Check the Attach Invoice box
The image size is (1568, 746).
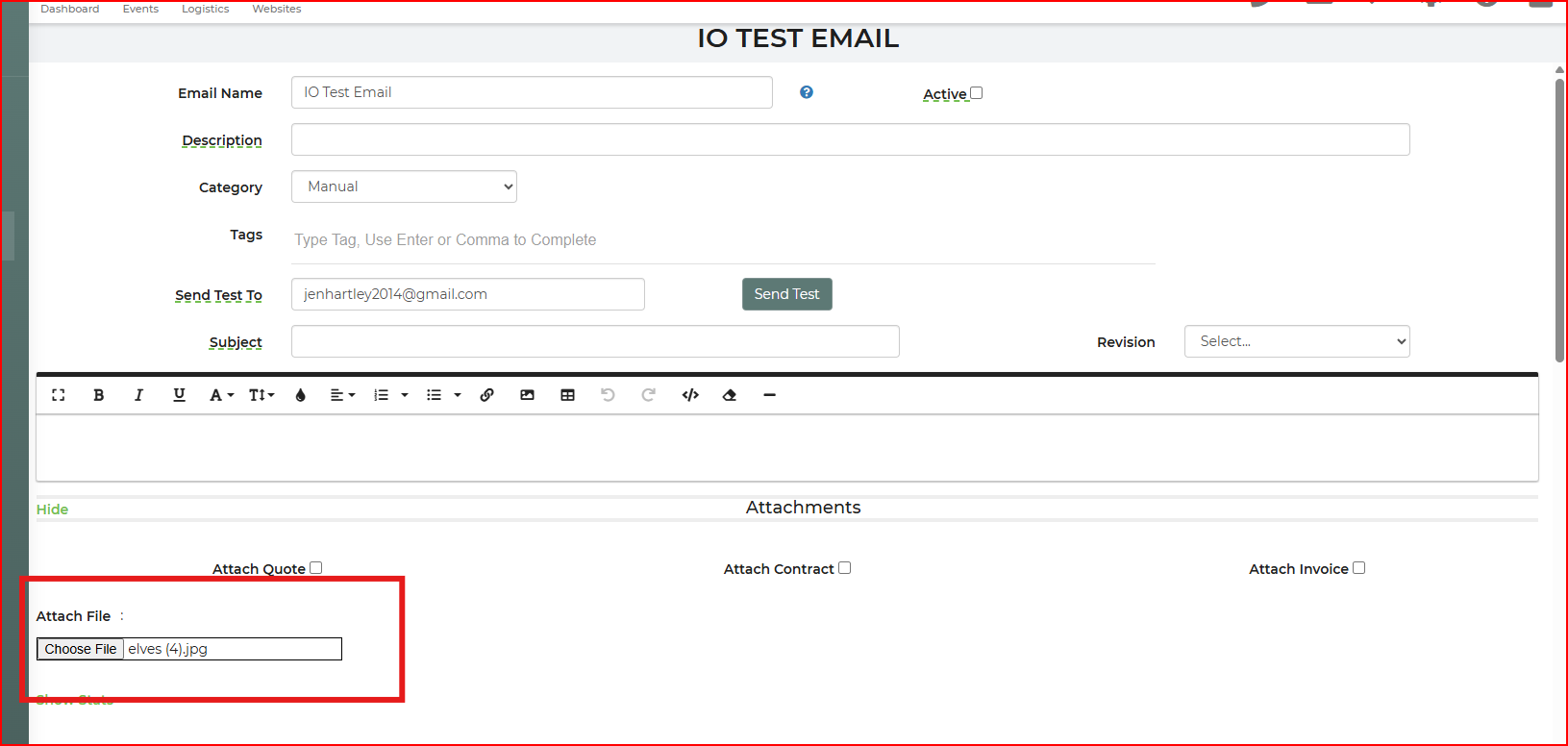[1358, 568]
